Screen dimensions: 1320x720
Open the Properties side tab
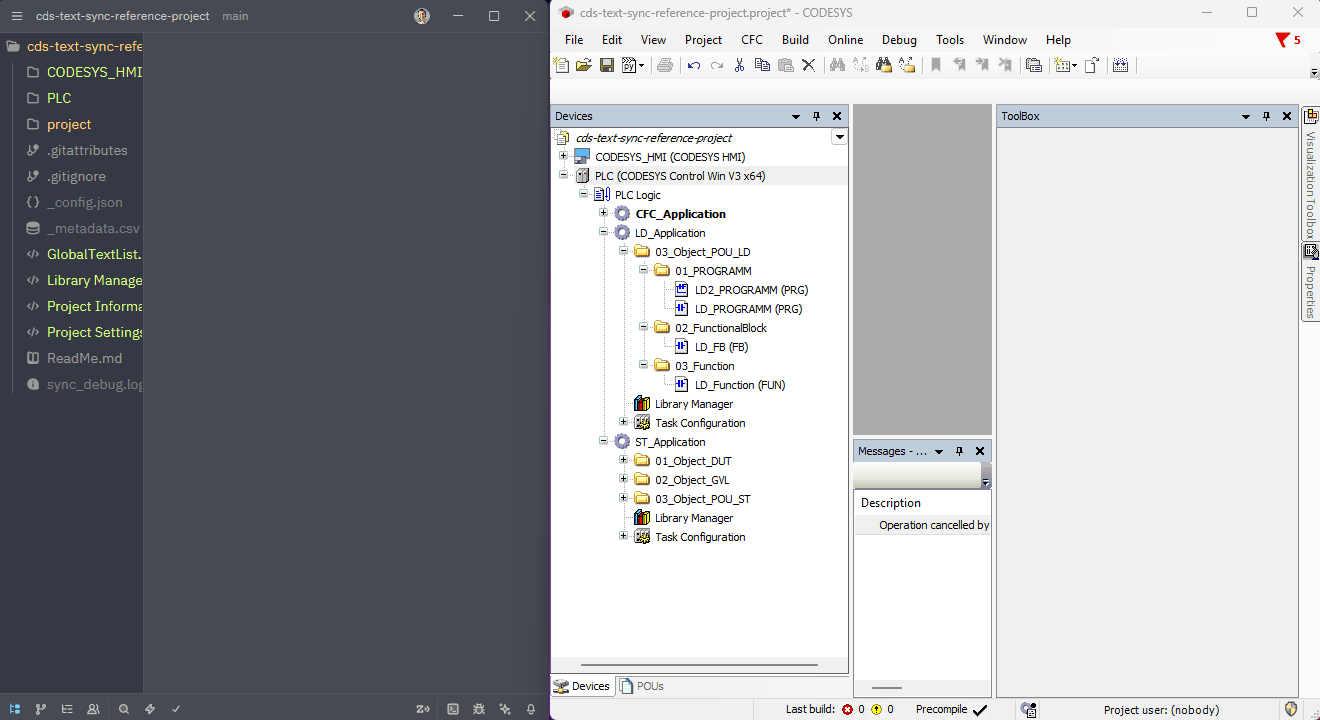(x=1310, y=281)
